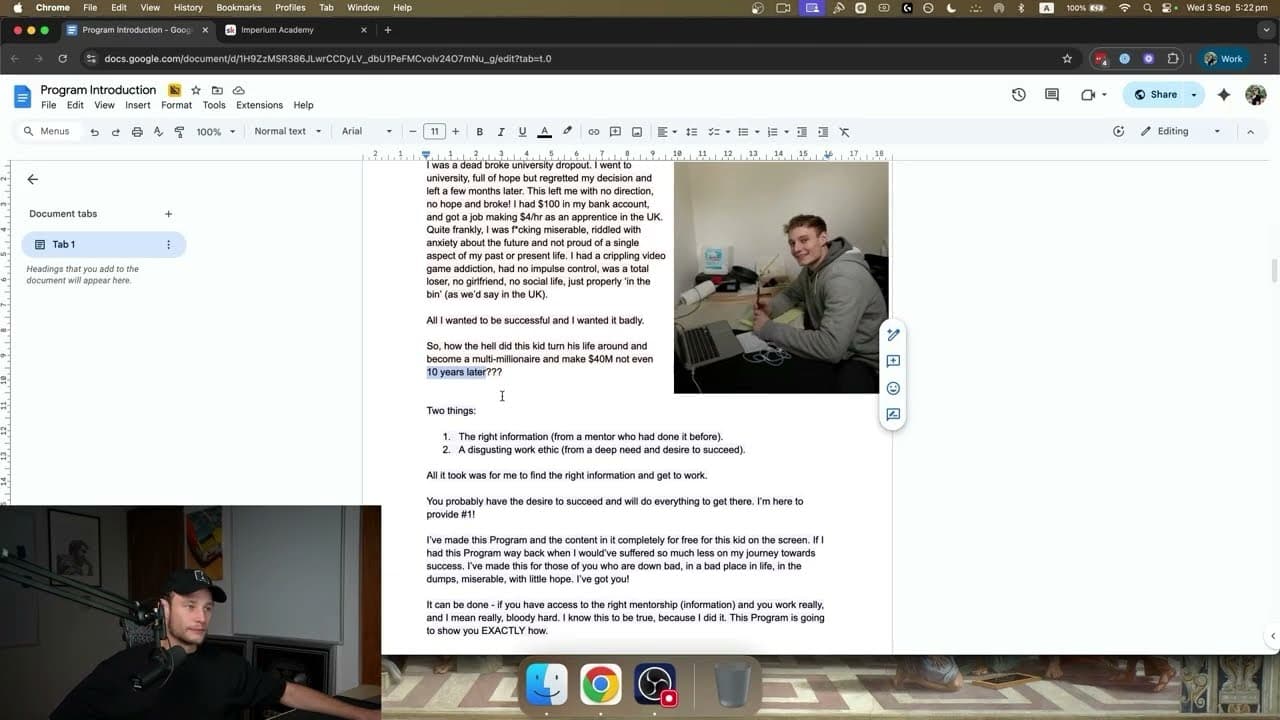Click the Increase indent icon
Screen dimensions: 1280x720
[823, 132]
